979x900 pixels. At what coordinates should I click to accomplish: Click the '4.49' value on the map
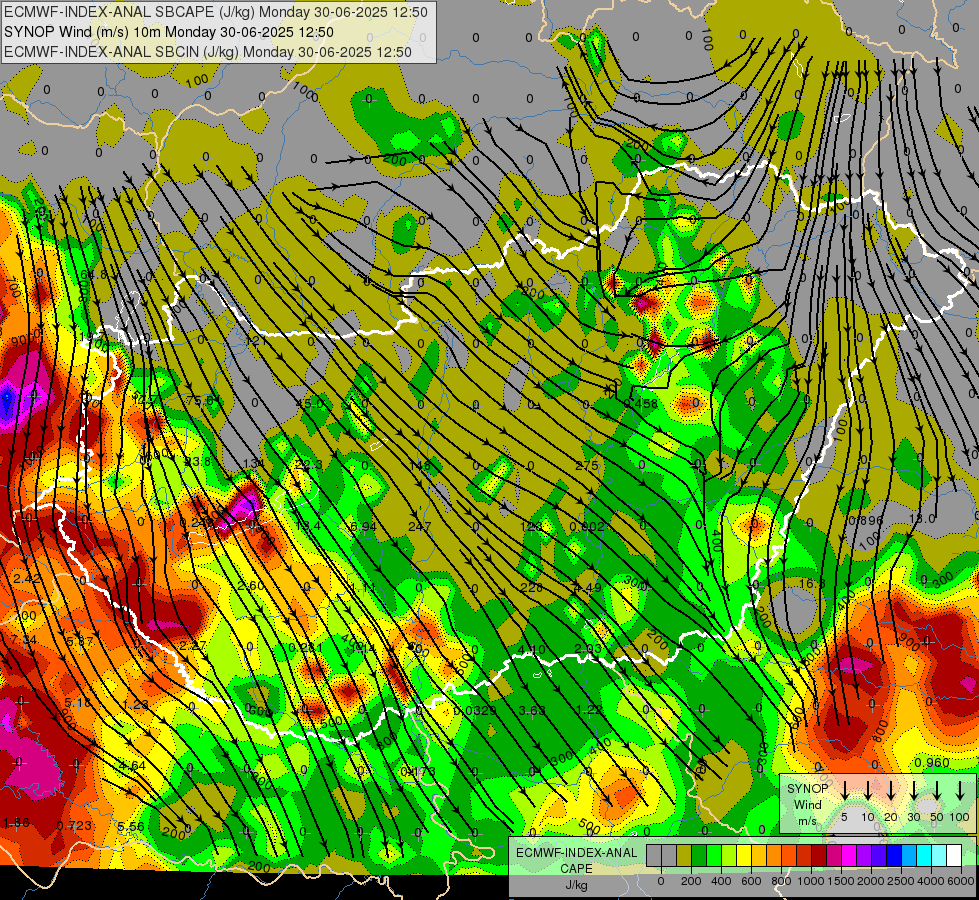(x=588, y=587)
